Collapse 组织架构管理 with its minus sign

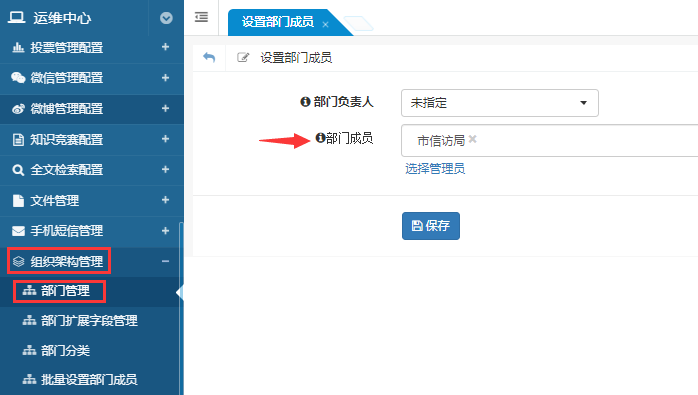tap(165, 261)
